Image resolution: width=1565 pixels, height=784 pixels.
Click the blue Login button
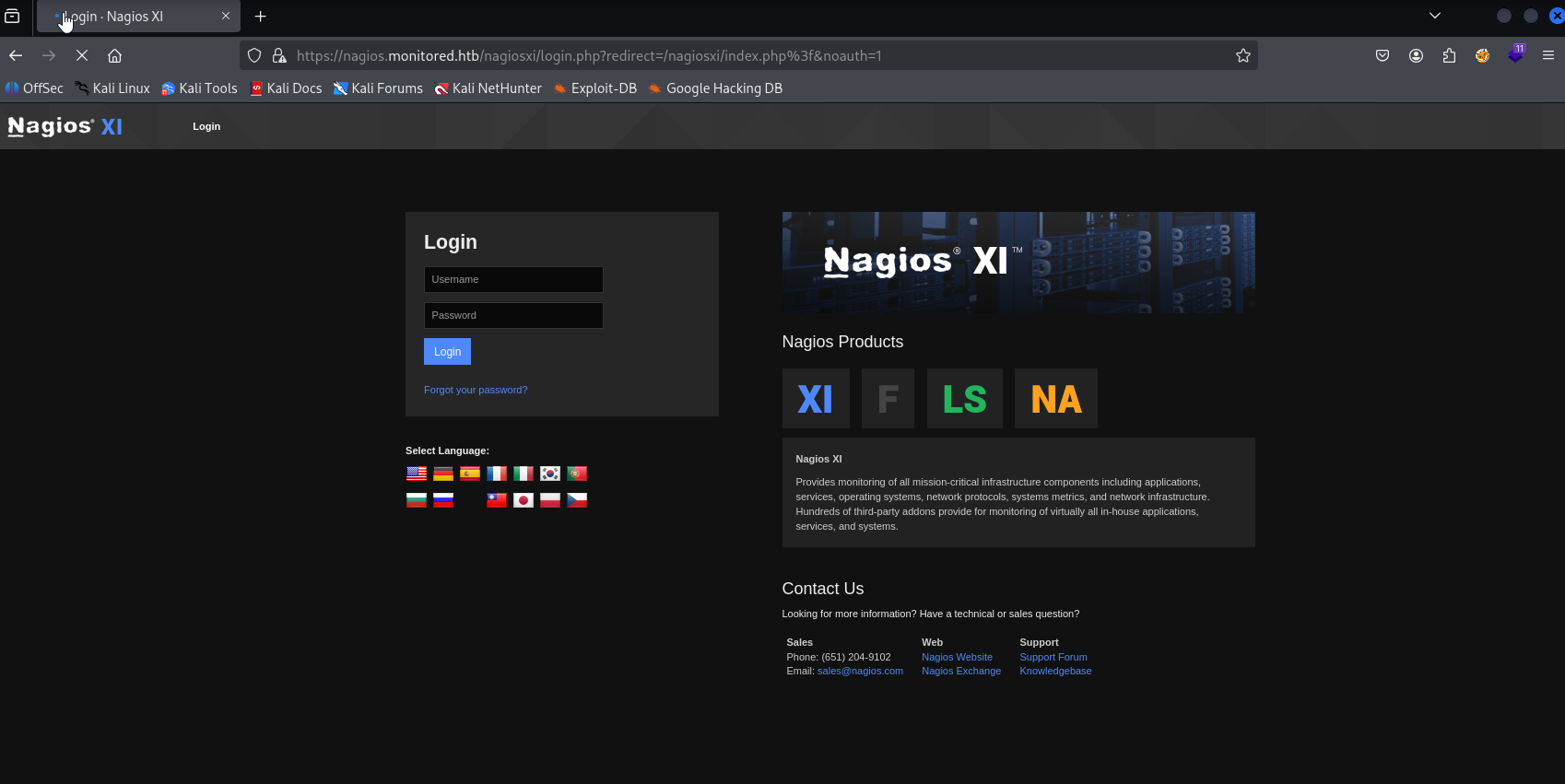tap(447, 351)
